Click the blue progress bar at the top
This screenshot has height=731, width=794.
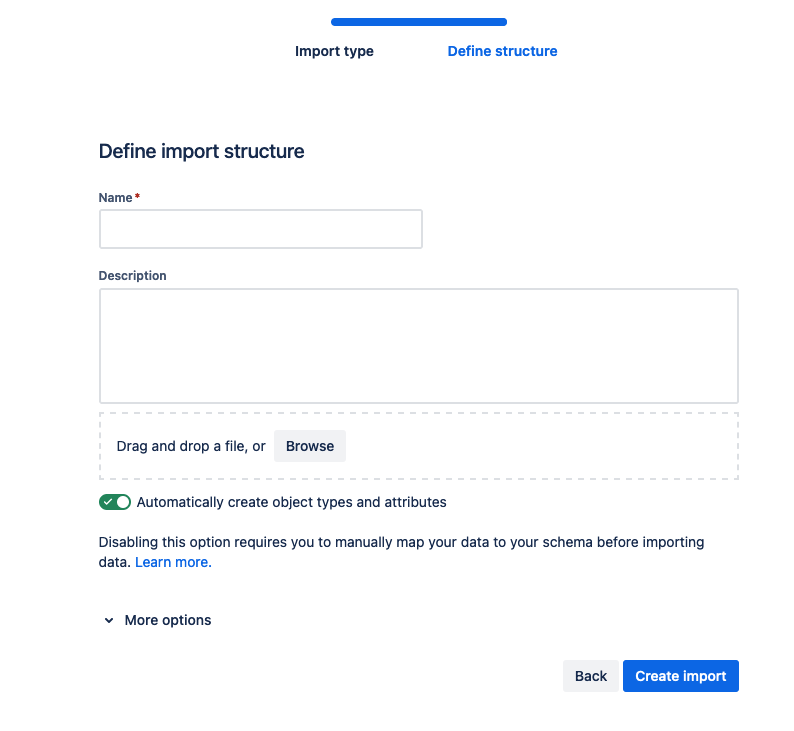419,22
